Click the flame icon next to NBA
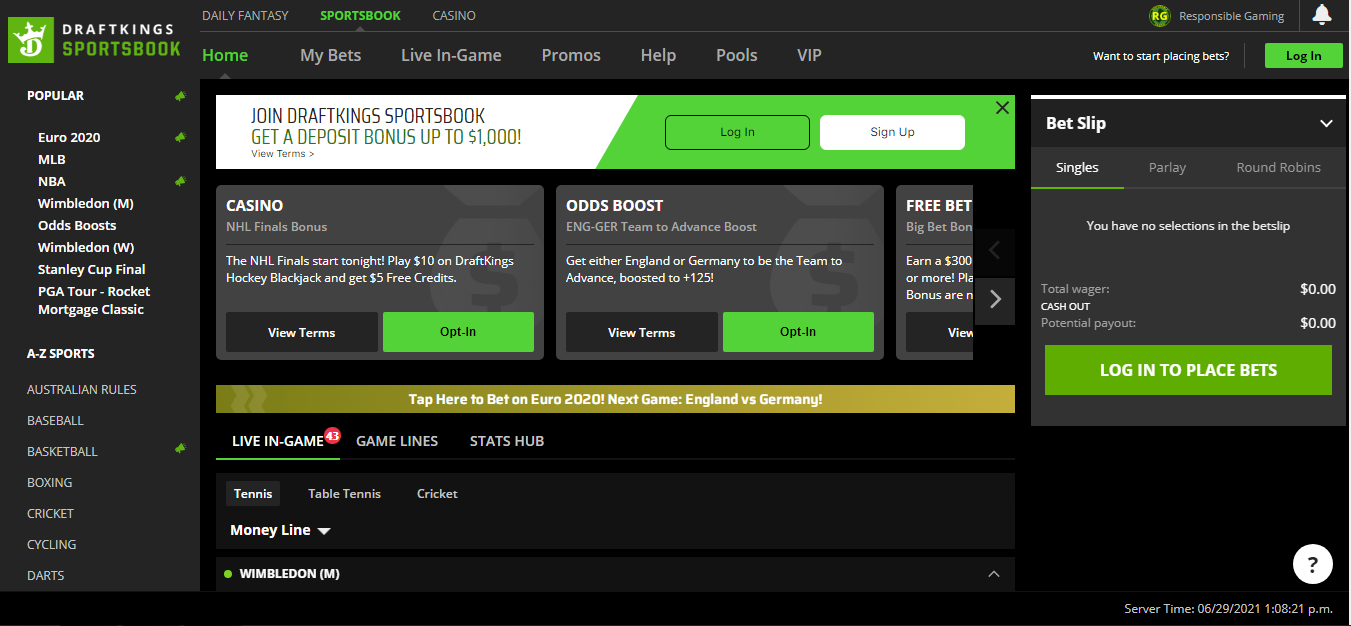 tap(180, 181)
